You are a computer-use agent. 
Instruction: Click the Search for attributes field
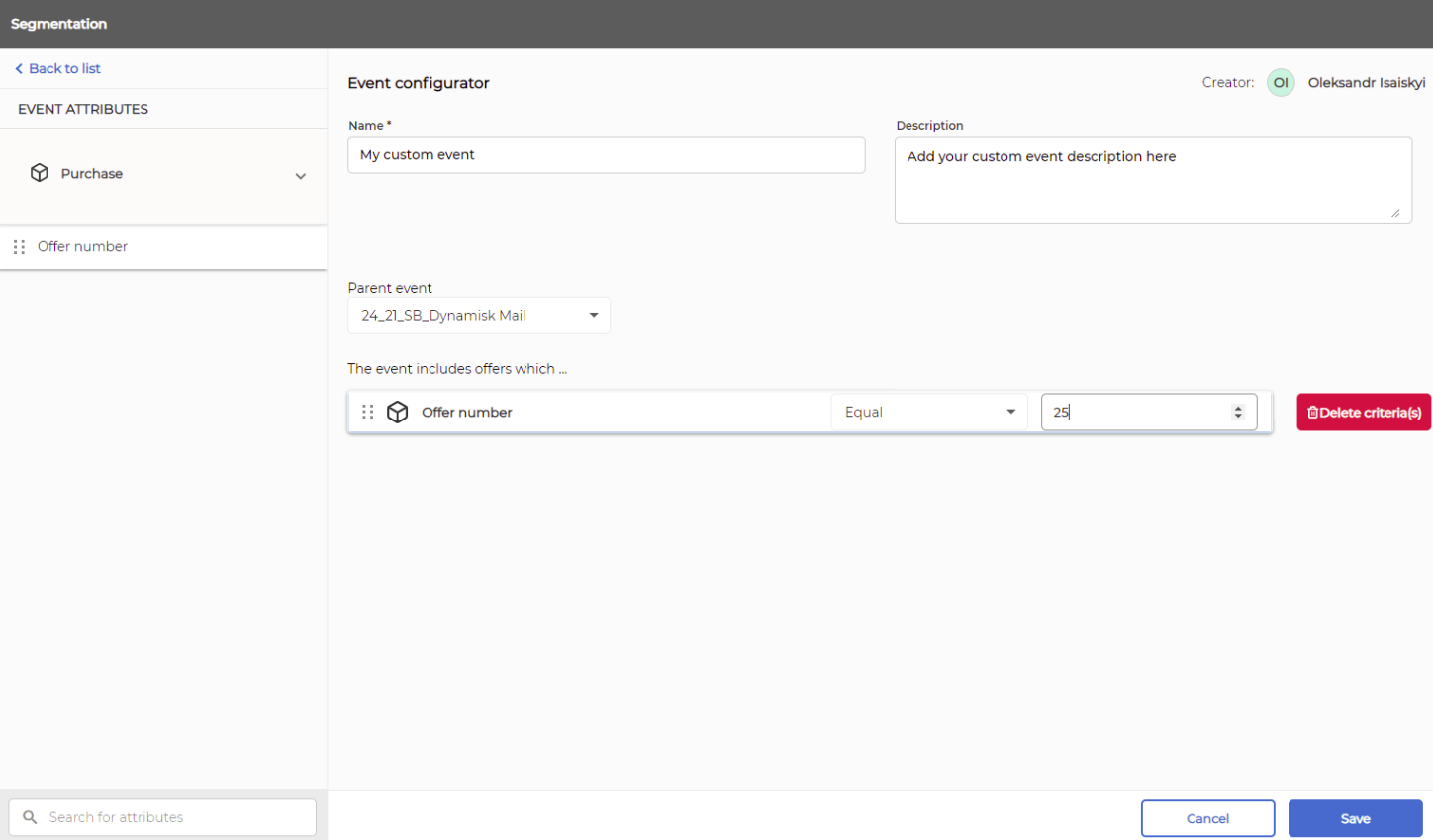pos(162,817)
